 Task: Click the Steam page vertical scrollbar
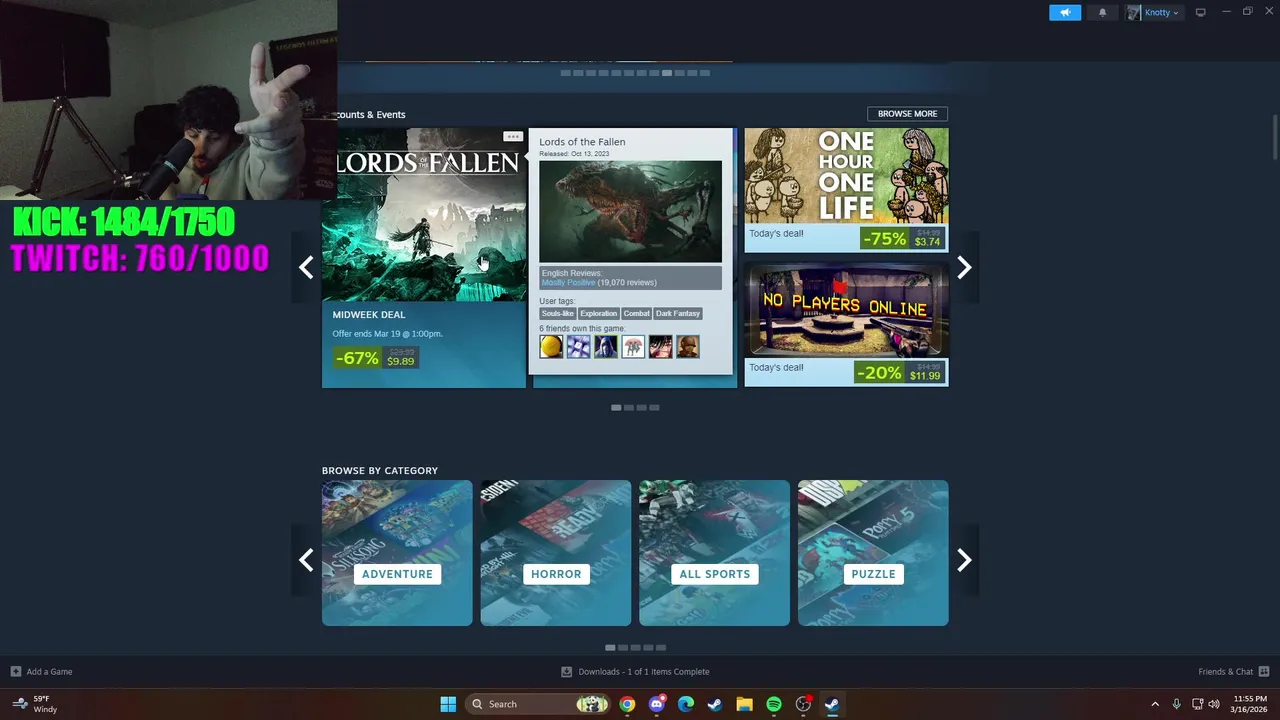[x=1275, y=136]
